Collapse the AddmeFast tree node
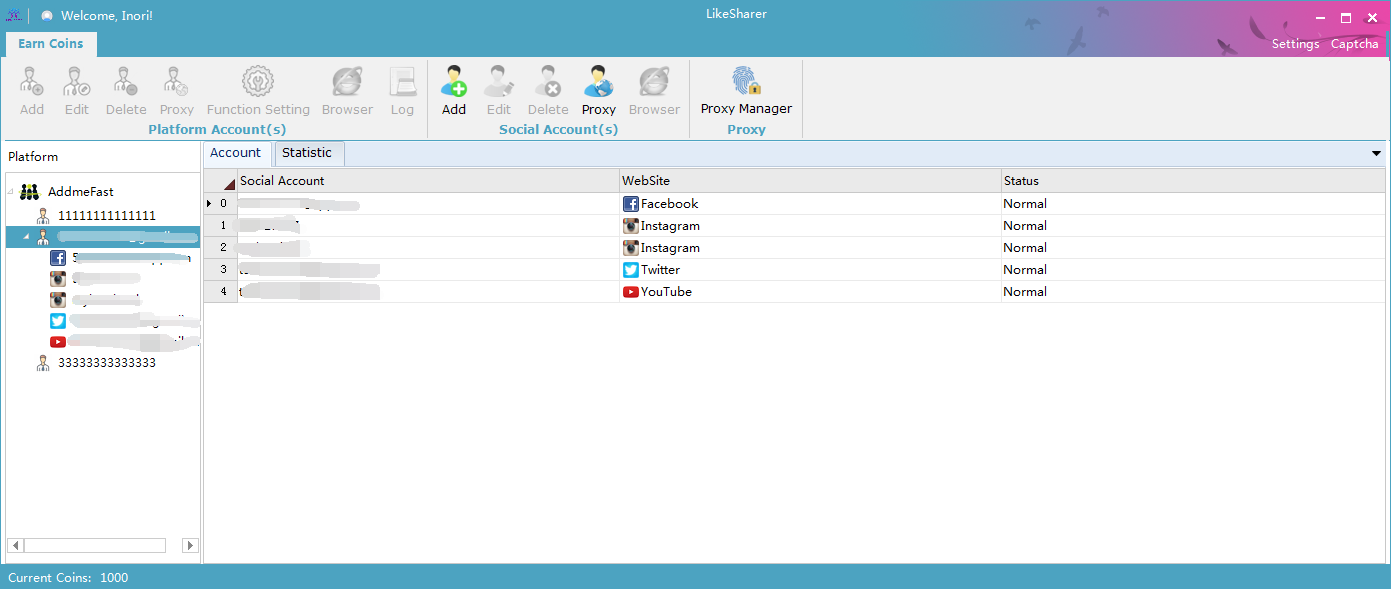The width and height of the screenshot is (1391, 589). [x=11, y=192]
